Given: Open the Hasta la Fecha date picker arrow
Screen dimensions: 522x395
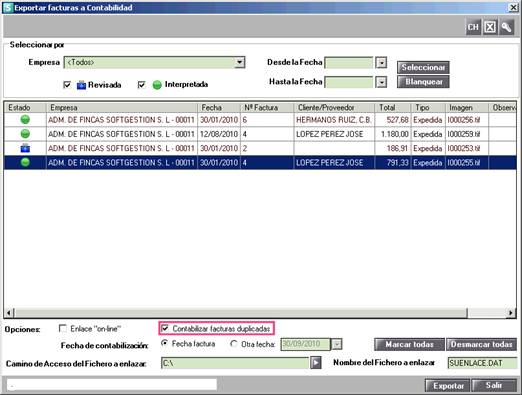Looking at the screenshot, I should [381, 82].
